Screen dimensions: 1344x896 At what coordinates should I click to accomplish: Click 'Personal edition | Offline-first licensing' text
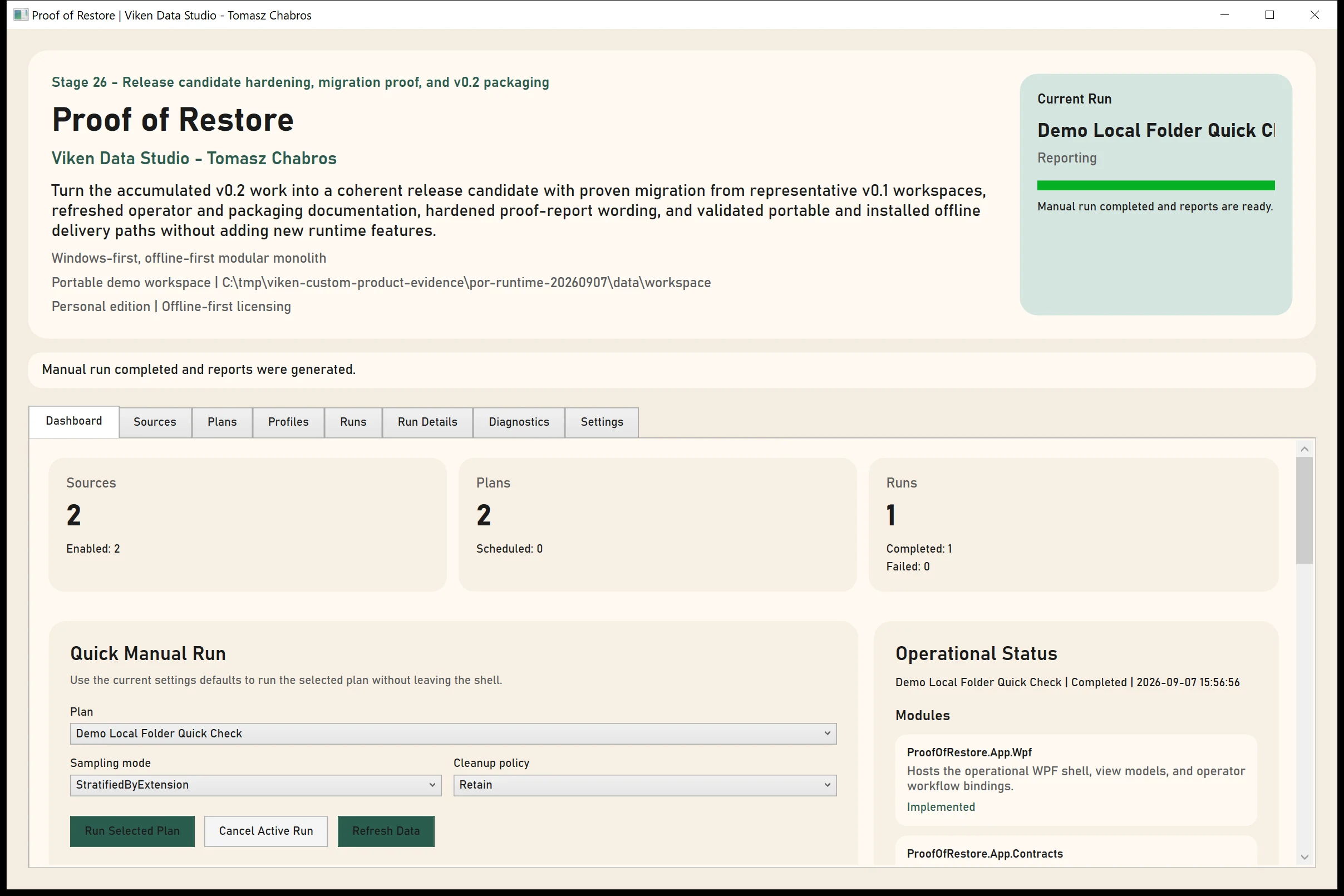[x=171, y=306]
